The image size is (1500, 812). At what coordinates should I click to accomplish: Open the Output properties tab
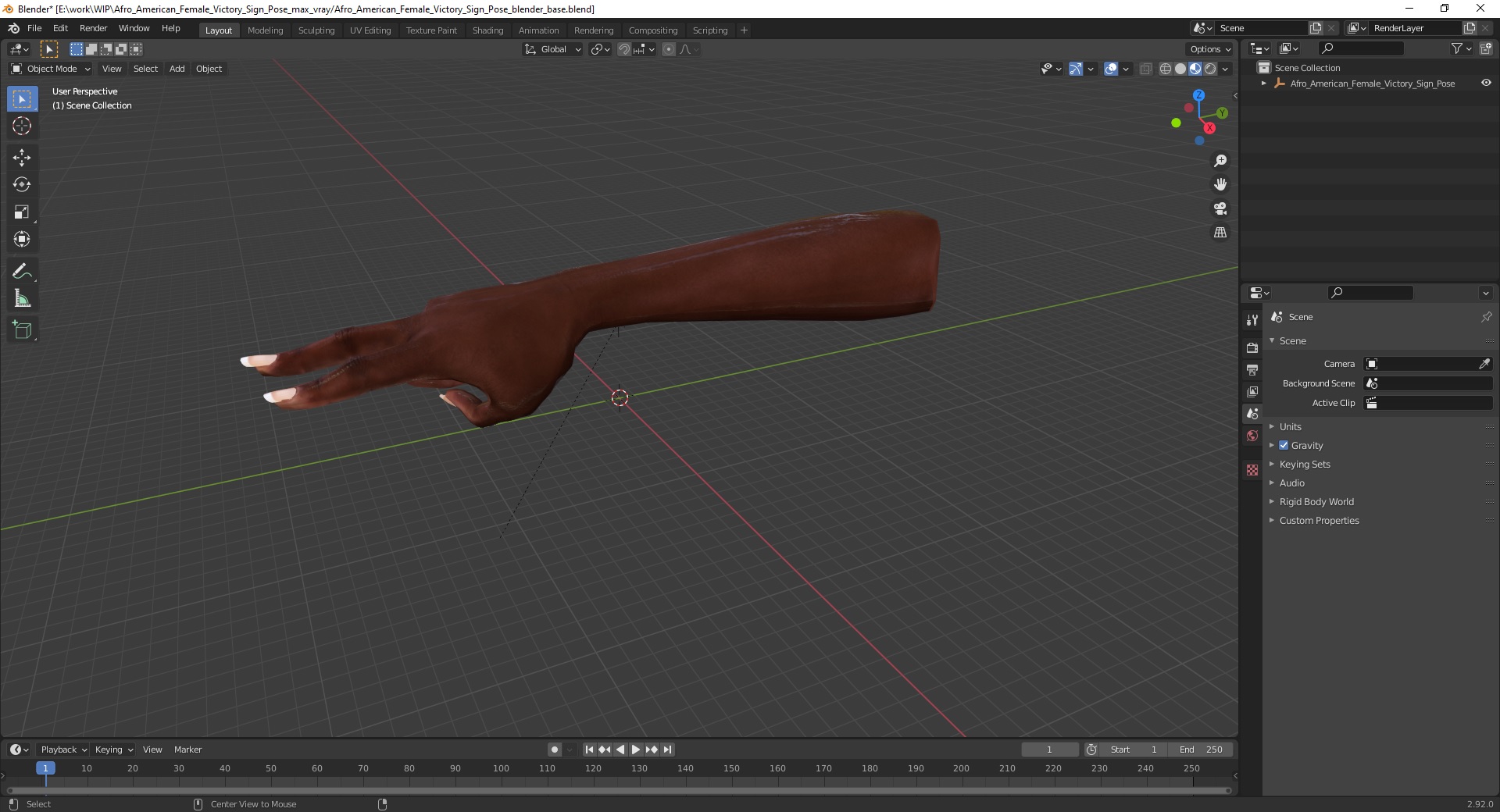tap(1252, 369)
